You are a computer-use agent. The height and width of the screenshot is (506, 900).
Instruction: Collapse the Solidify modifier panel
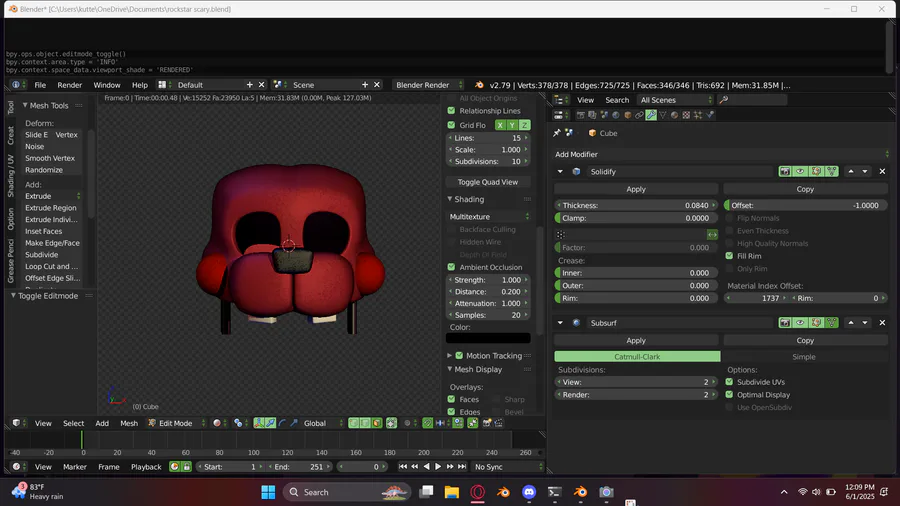tap(560, 172)
